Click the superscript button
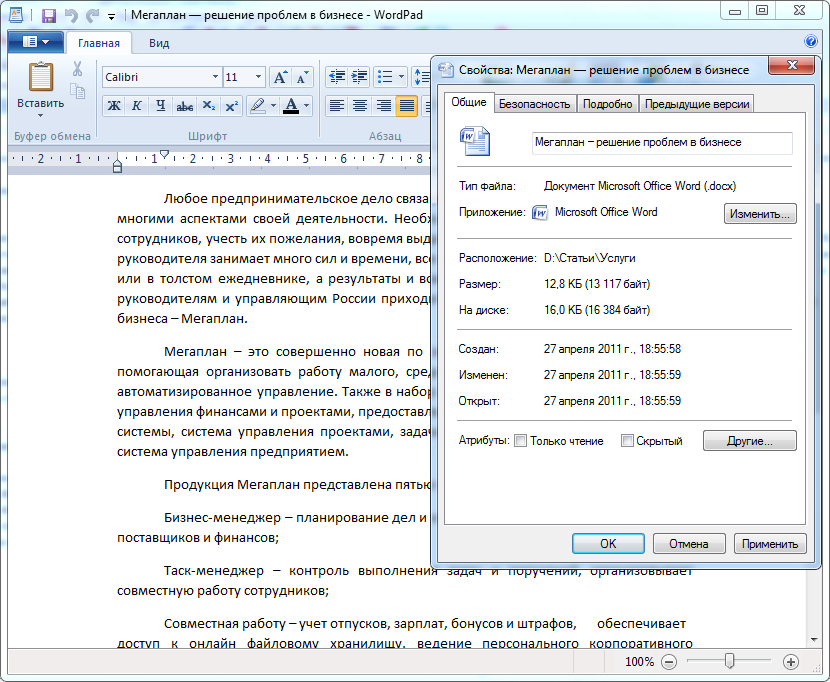Screen dimensions: 830x682 pyautogui.click(x=231, y=106)
